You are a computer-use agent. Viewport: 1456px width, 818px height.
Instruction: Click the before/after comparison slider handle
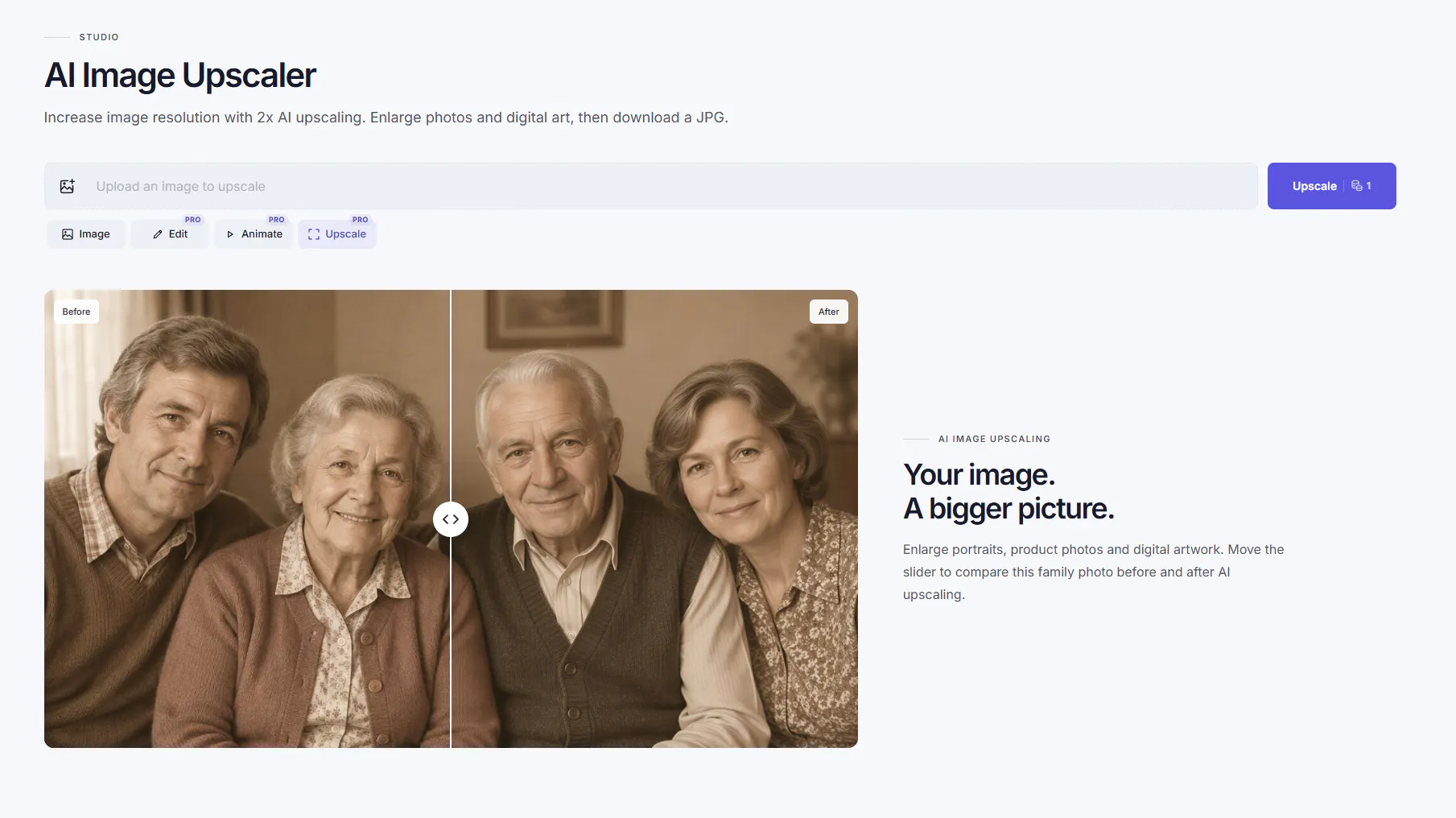click(x=451, y=519)
